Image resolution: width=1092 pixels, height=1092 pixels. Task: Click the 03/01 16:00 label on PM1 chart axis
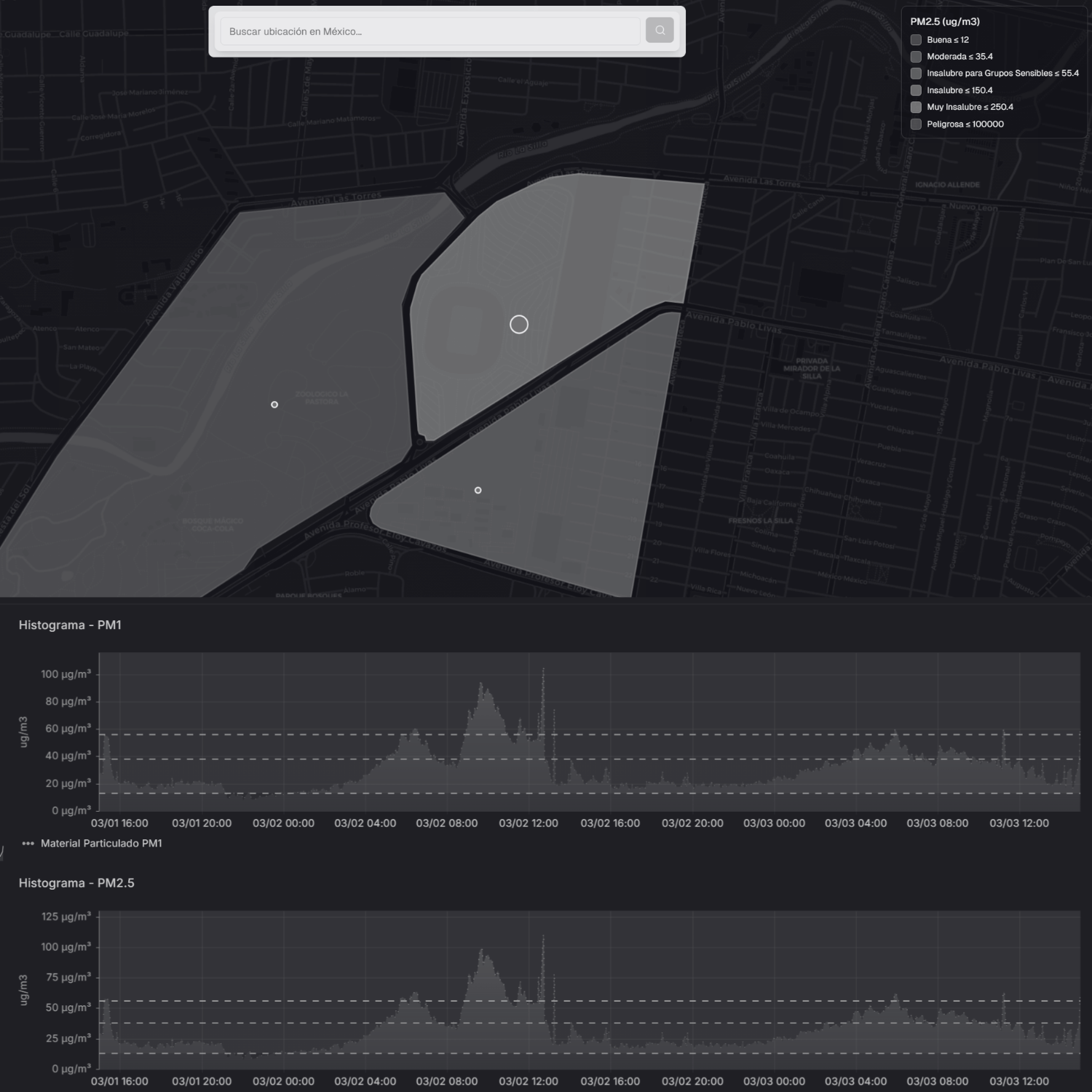(x=119, y=823)
